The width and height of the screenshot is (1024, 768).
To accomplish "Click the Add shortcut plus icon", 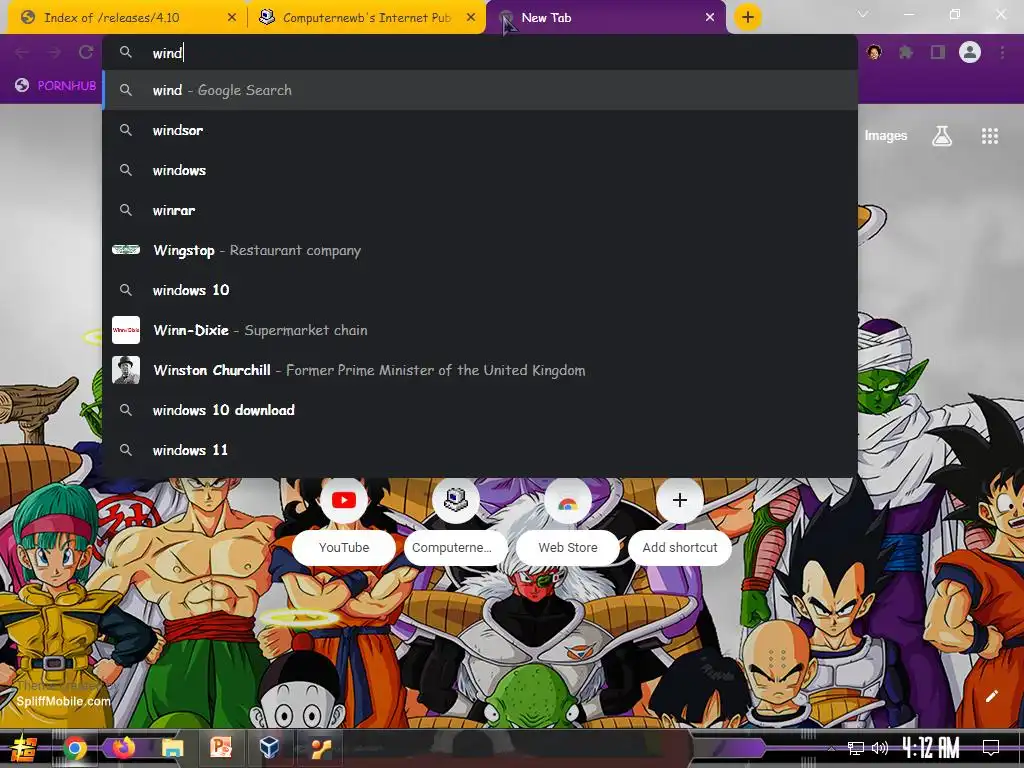I will coord(679,500).
